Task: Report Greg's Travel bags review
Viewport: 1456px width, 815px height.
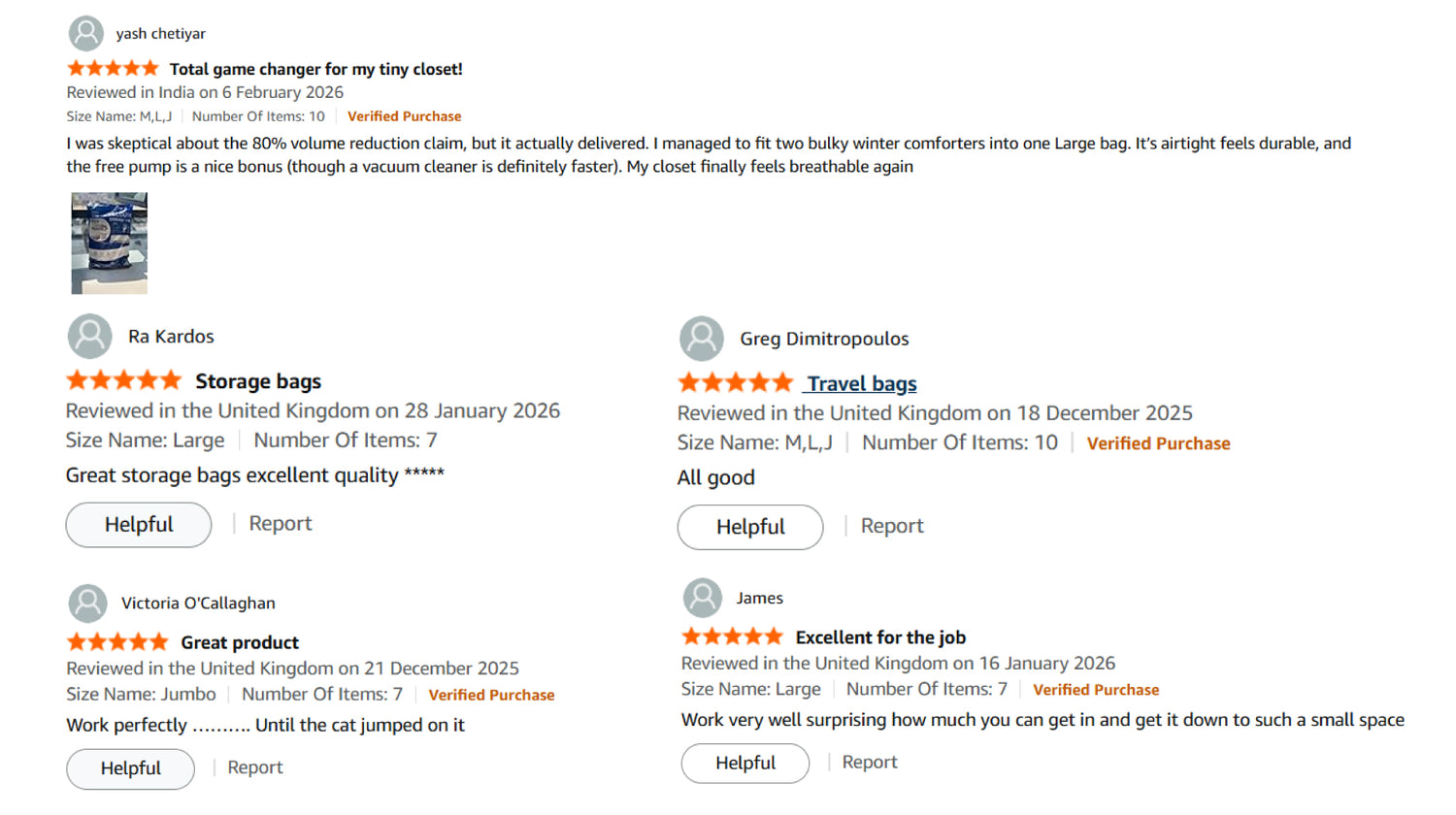Action: pyautogui.click(x=892, y=526)
